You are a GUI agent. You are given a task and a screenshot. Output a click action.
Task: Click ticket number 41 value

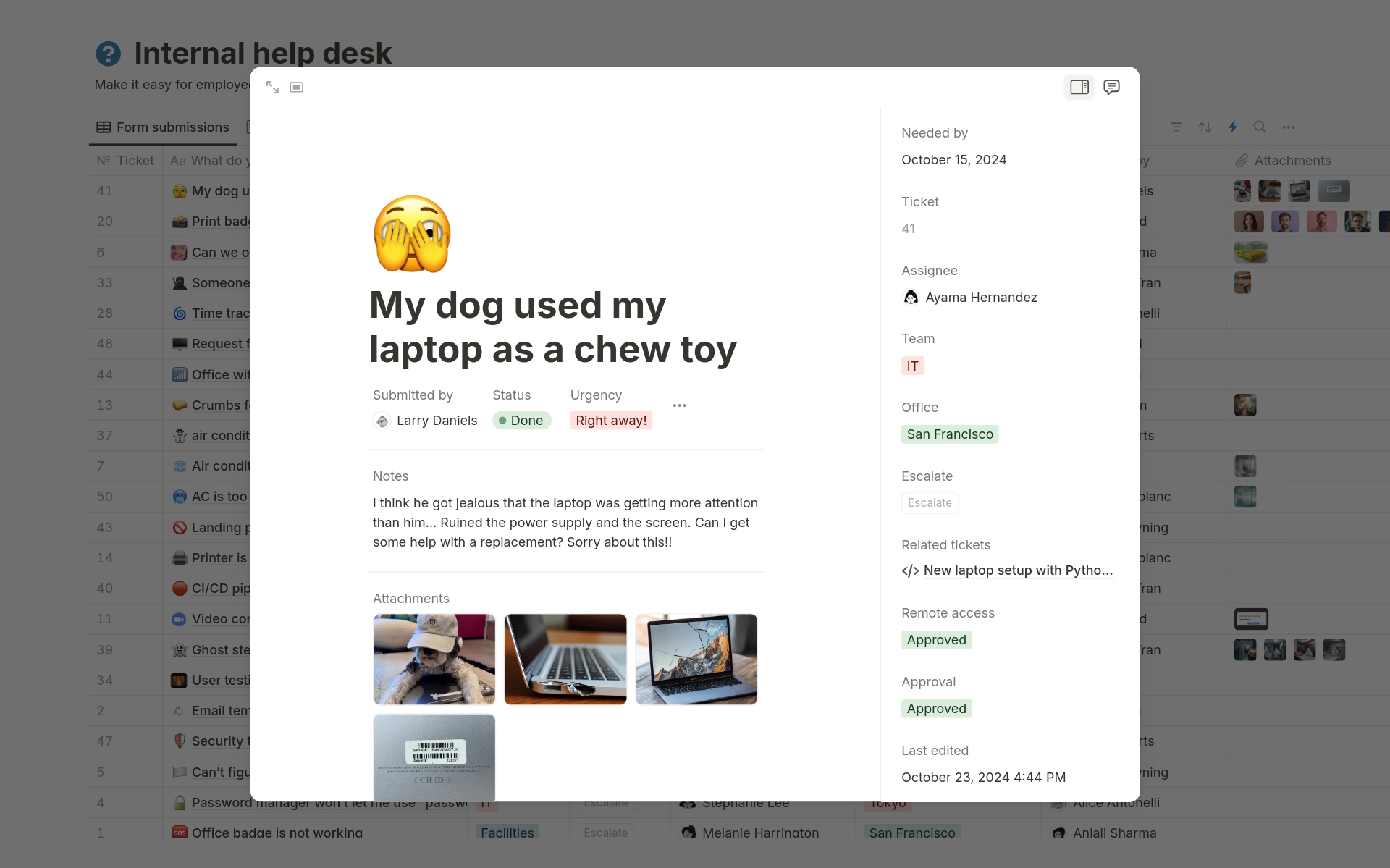[x=909, y=229]
